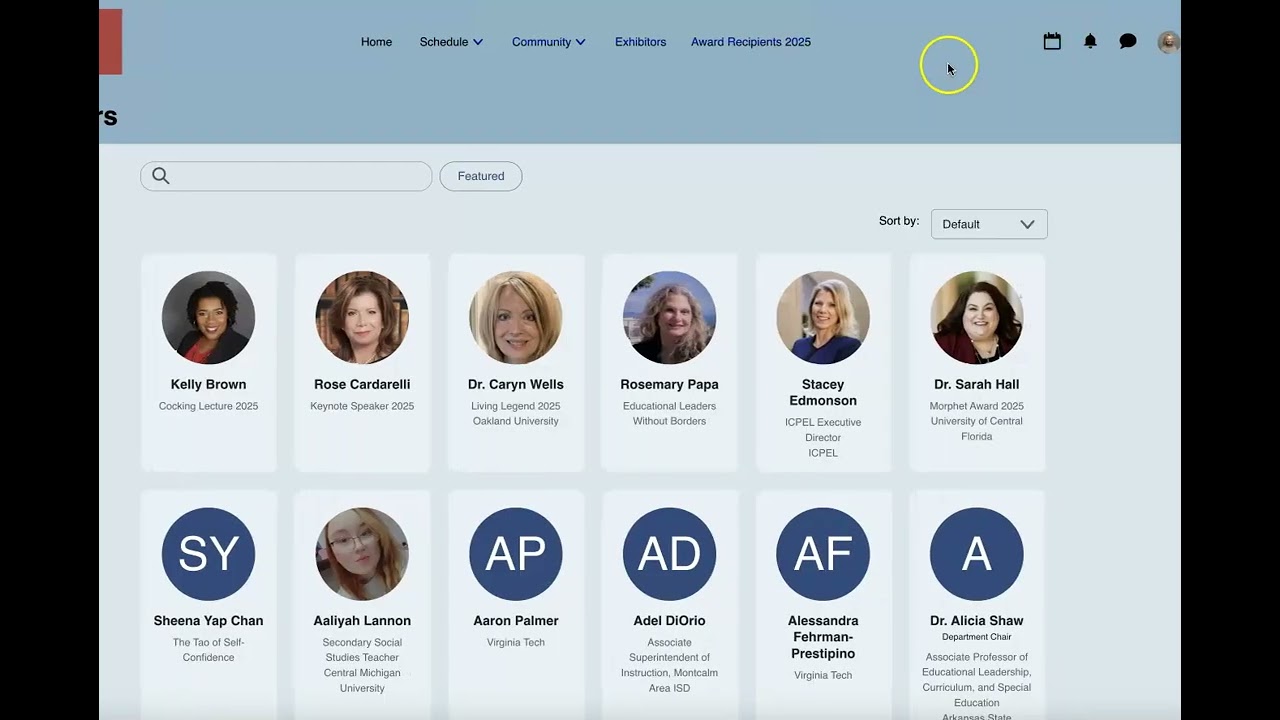This screenshot has height=720, width=1280.
Task: Open the chat messages bubble icon
Action: 1128,41
